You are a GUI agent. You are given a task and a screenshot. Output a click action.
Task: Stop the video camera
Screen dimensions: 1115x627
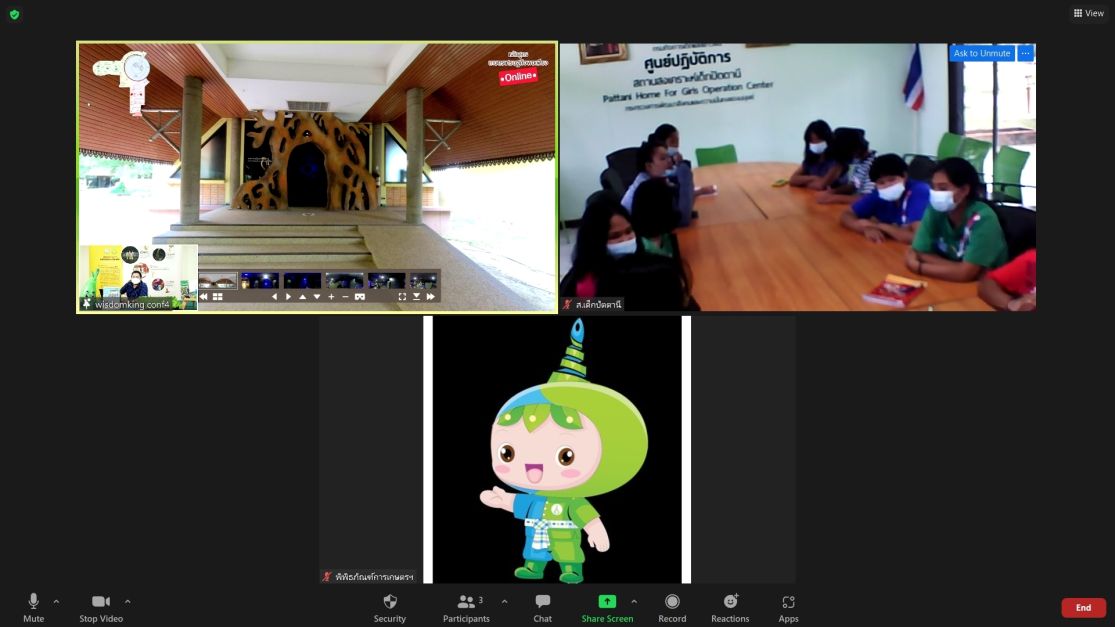101,608
